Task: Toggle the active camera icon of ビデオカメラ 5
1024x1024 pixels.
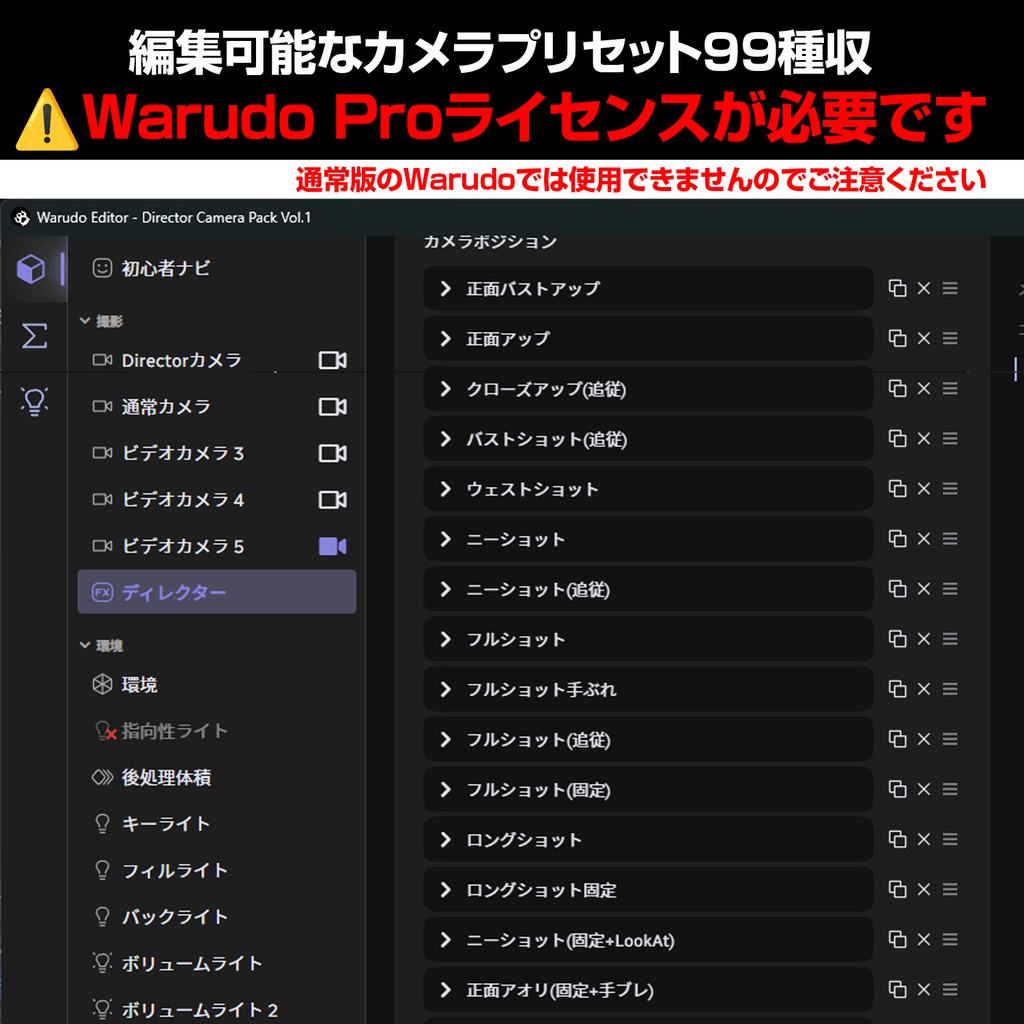Action: coord(332,546)
